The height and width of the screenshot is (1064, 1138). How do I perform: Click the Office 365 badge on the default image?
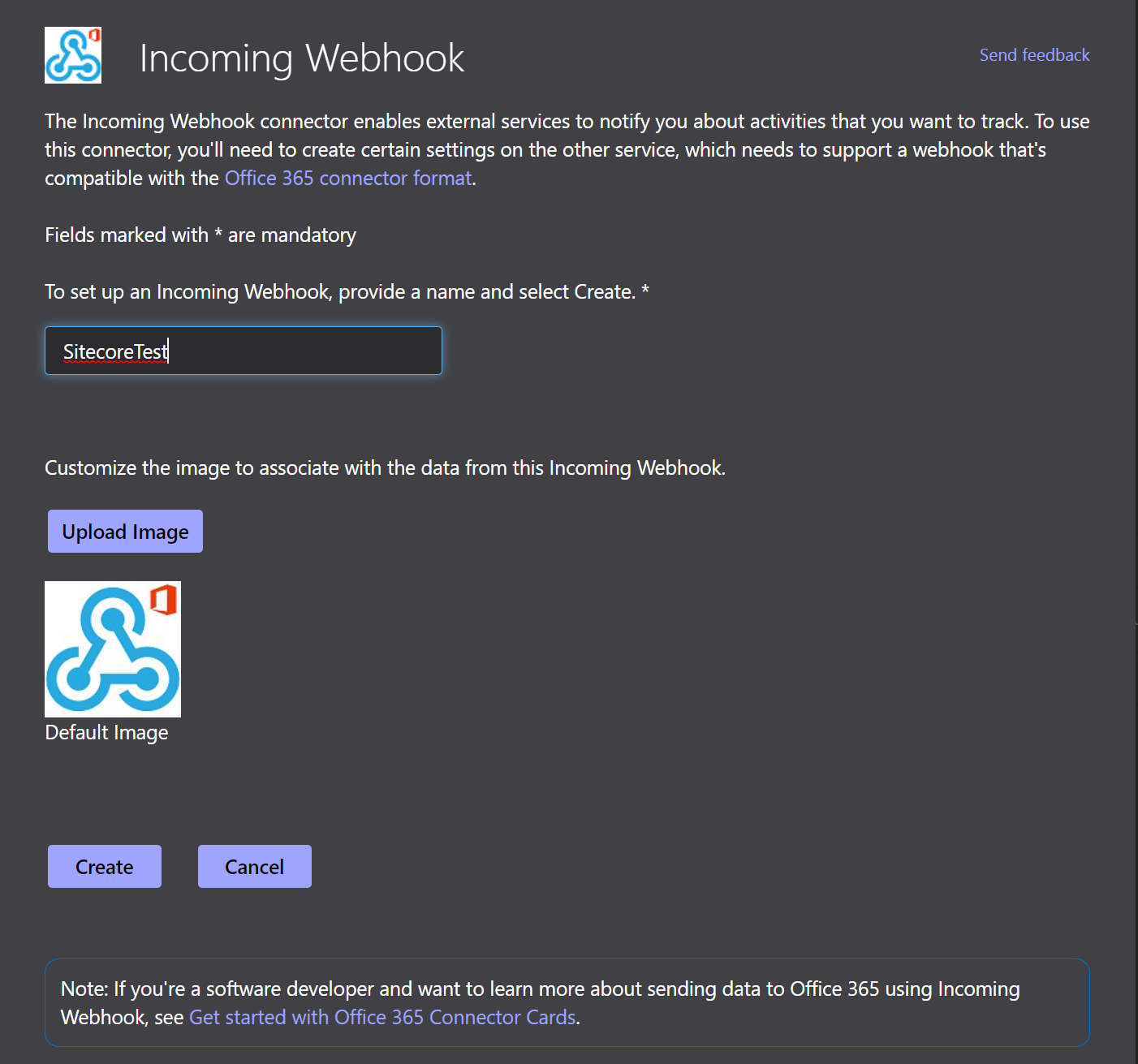pos(165,598)
